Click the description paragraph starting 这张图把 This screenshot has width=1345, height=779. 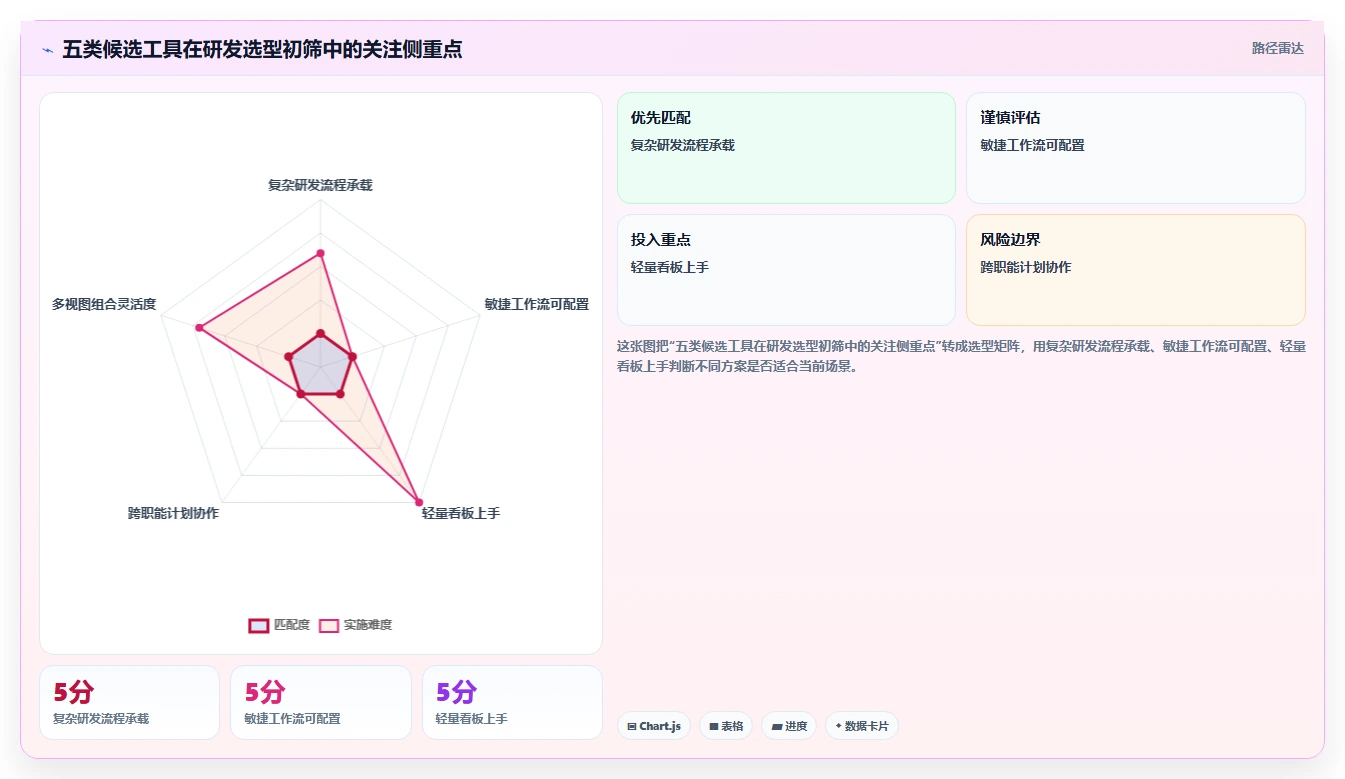coord(961,356)
